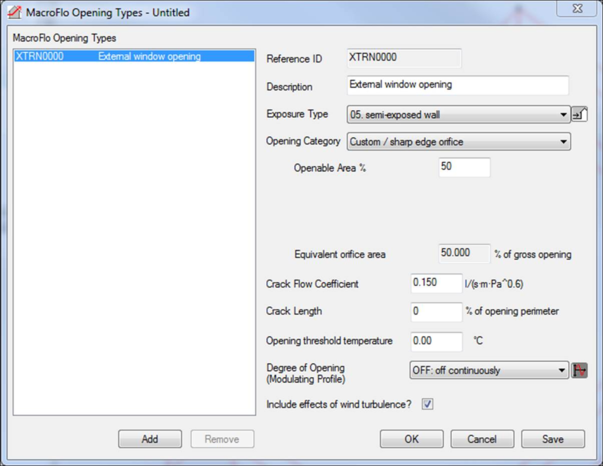Click the Reference ID field

pyautogui.click(x=391, y=58)
